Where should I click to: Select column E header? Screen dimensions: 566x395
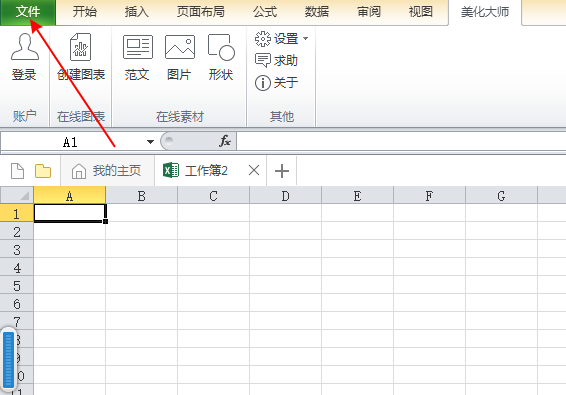click(357, 195)
